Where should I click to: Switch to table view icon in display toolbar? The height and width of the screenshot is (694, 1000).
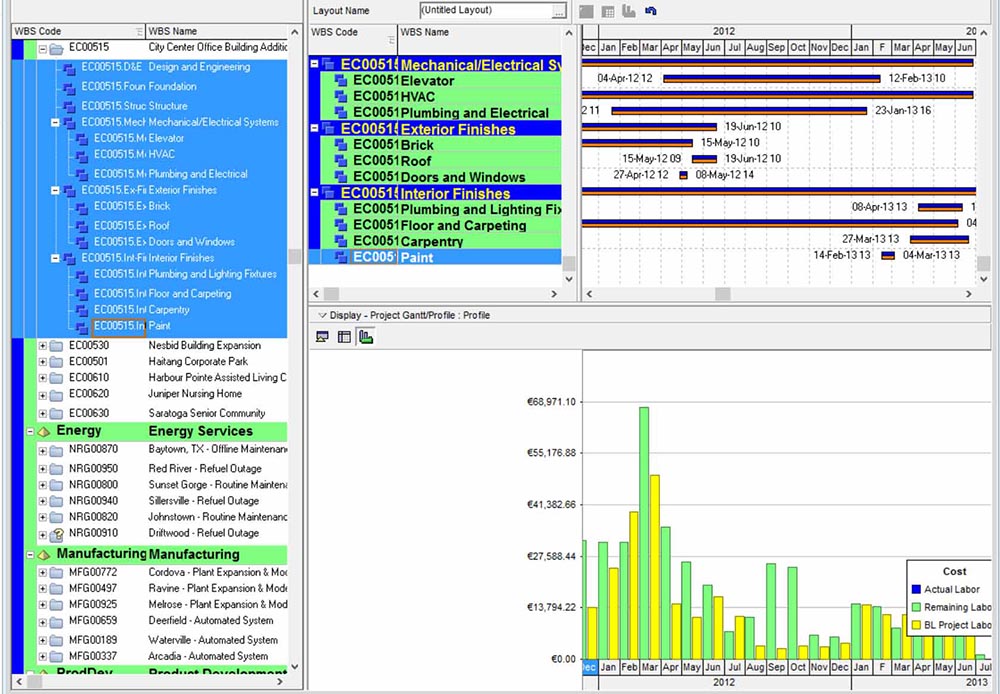click(x=344, y=337)
